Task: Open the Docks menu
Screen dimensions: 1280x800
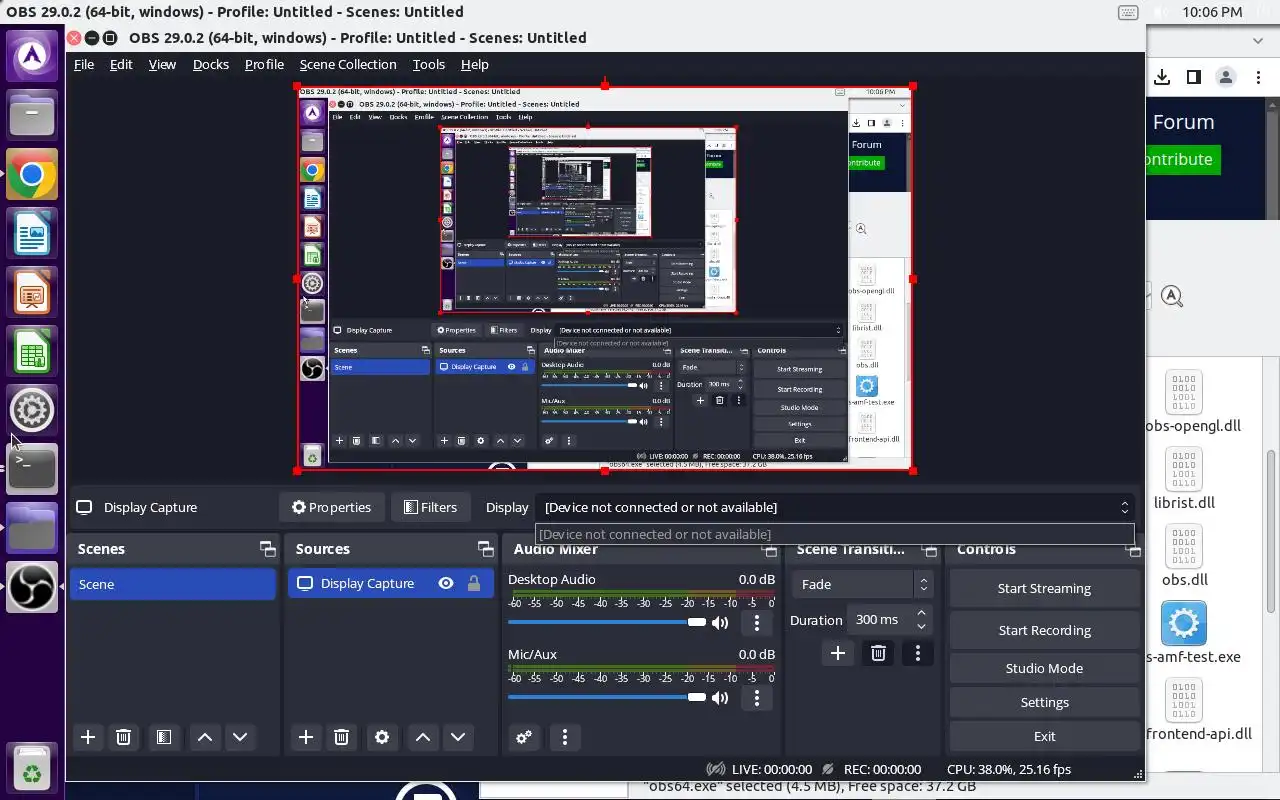Action: 211,64
